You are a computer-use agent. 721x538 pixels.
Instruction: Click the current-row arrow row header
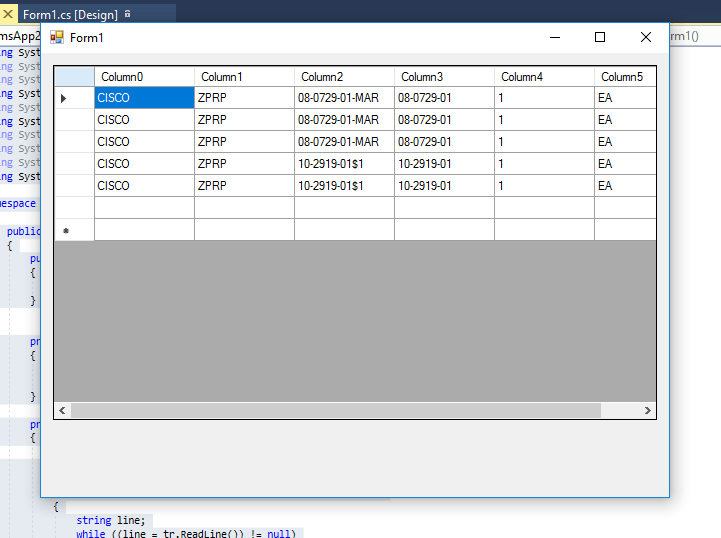pyautogui.click(x=74, y=98)
